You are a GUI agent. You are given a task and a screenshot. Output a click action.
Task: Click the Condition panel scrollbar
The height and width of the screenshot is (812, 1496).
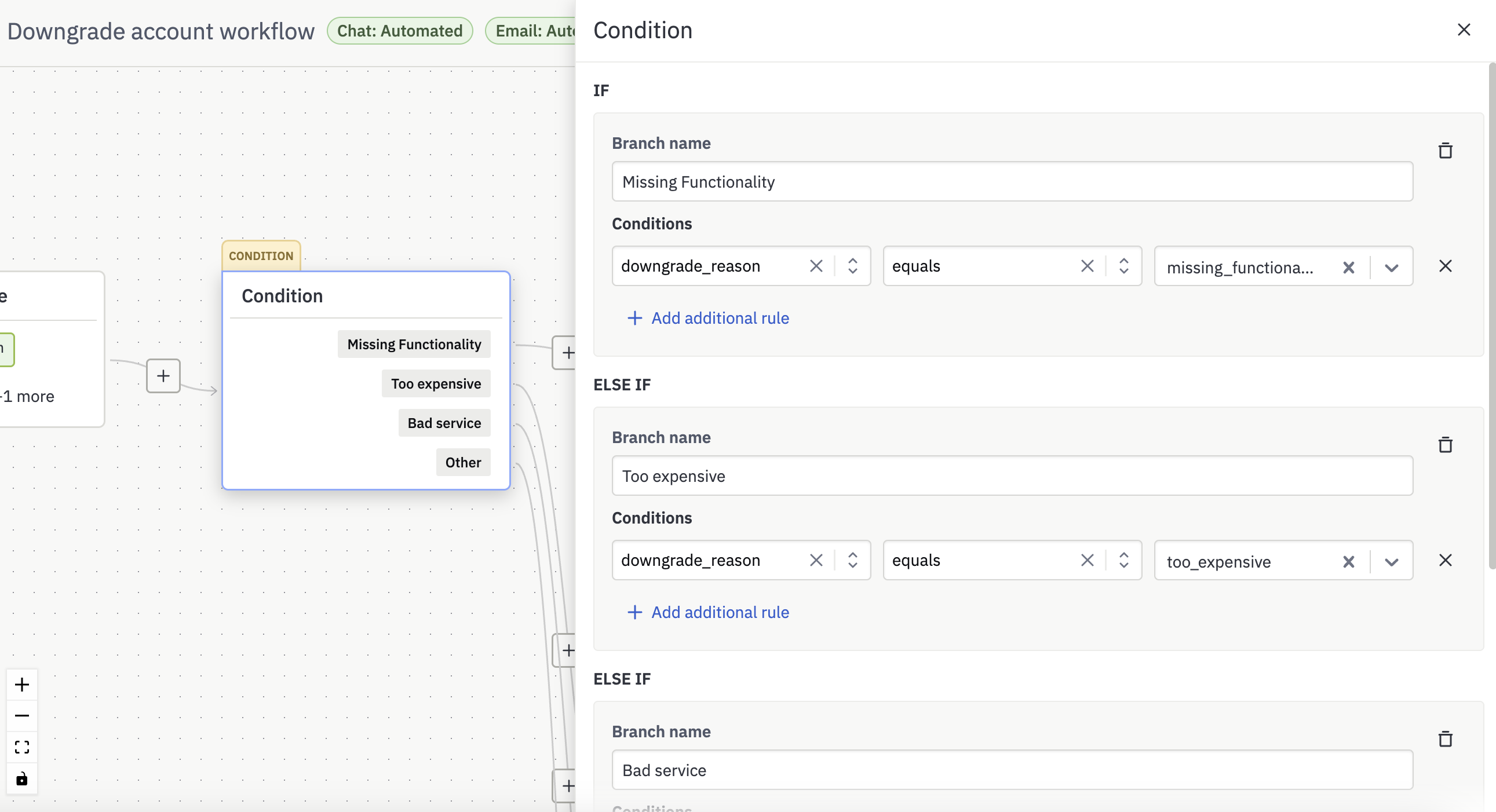click(1491, 316)
